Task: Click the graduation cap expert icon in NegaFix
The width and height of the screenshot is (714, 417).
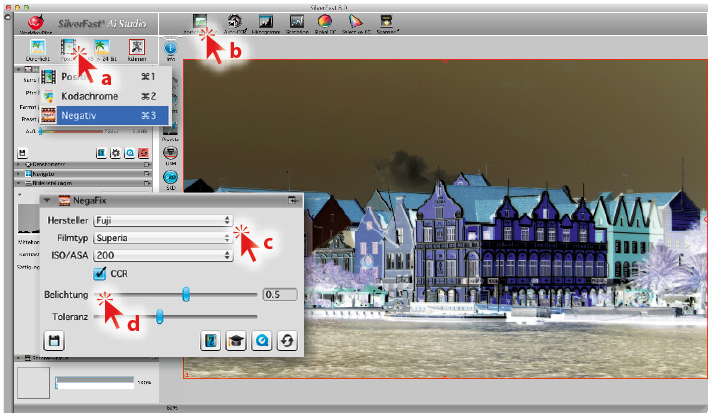Action: [x=237, y=342]
